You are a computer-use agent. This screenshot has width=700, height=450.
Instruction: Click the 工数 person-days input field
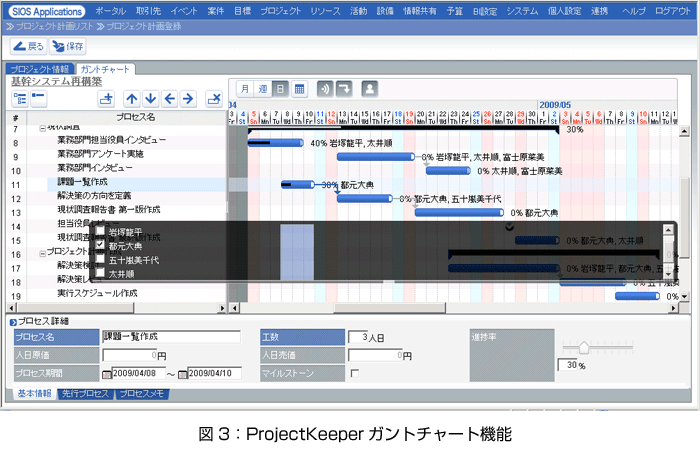coord(358,337)
